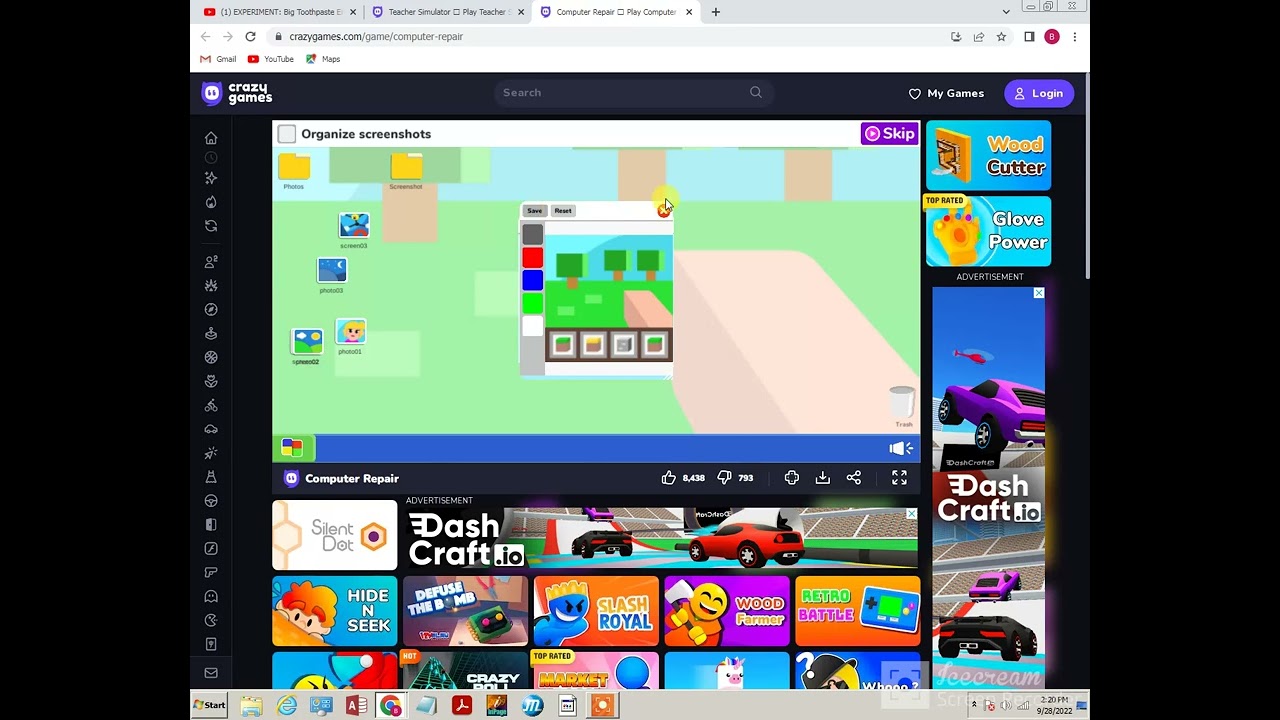Open My Games
Viewport: 1280px width, 720px height.
[x=946, y=93]
